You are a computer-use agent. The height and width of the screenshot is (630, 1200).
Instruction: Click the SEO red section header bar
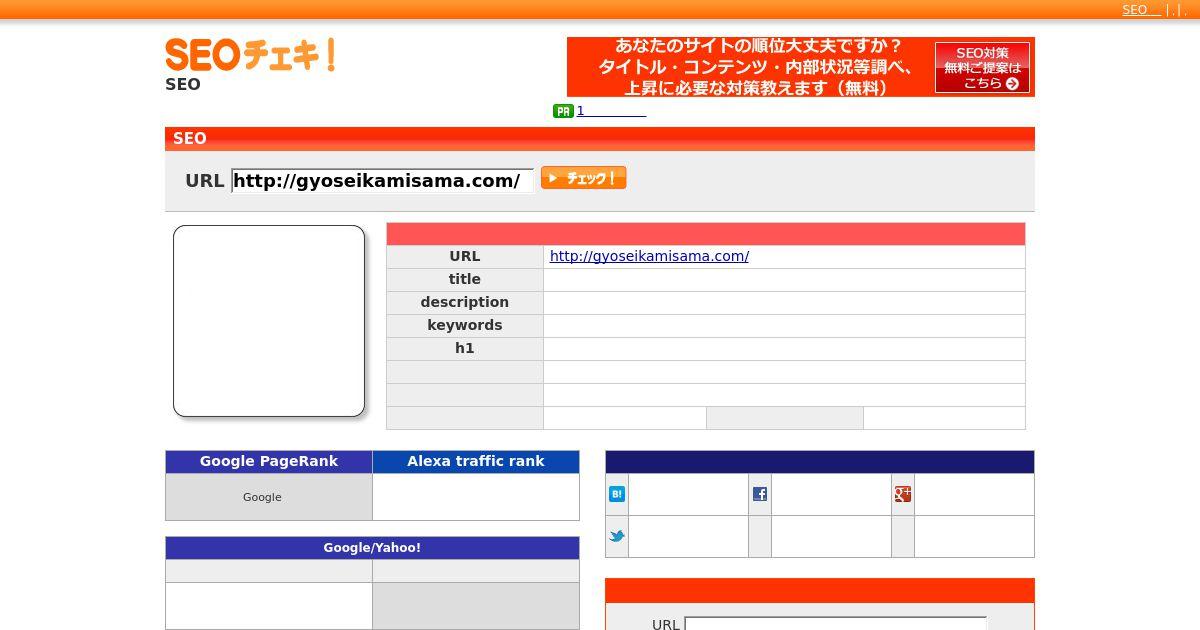click(600, 139)
